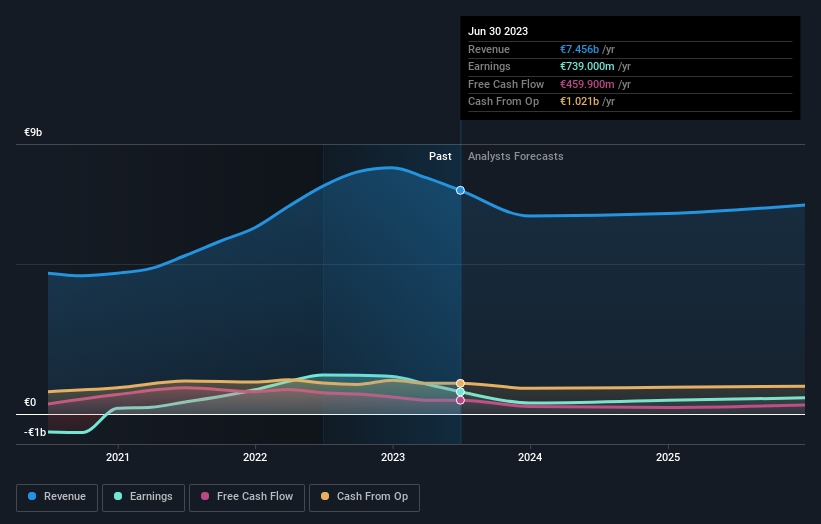Click the tooltip Cash From Op value €1.021b
821x524 pixels.
(x=579, y=102)
